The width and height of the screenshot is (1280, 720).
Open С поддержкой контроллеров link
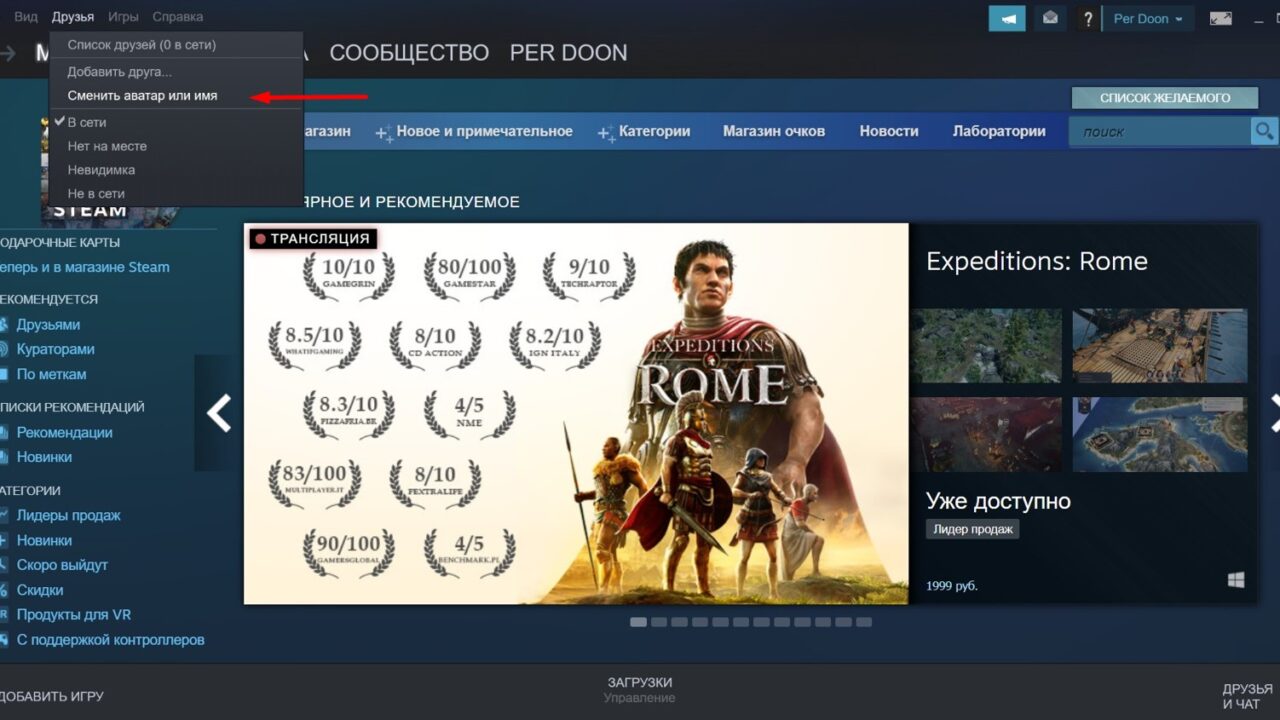coord(110,640)
